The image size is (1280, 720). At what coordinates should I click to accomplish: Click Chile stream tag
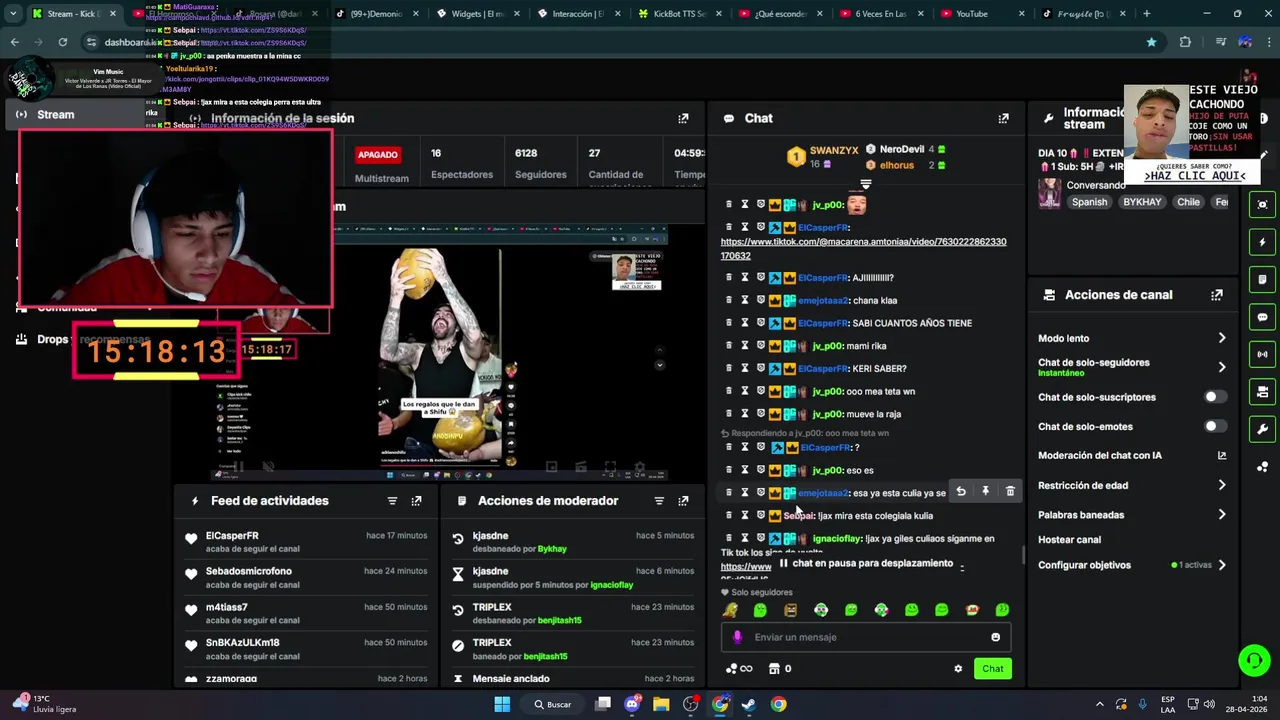click(1188, 202)
